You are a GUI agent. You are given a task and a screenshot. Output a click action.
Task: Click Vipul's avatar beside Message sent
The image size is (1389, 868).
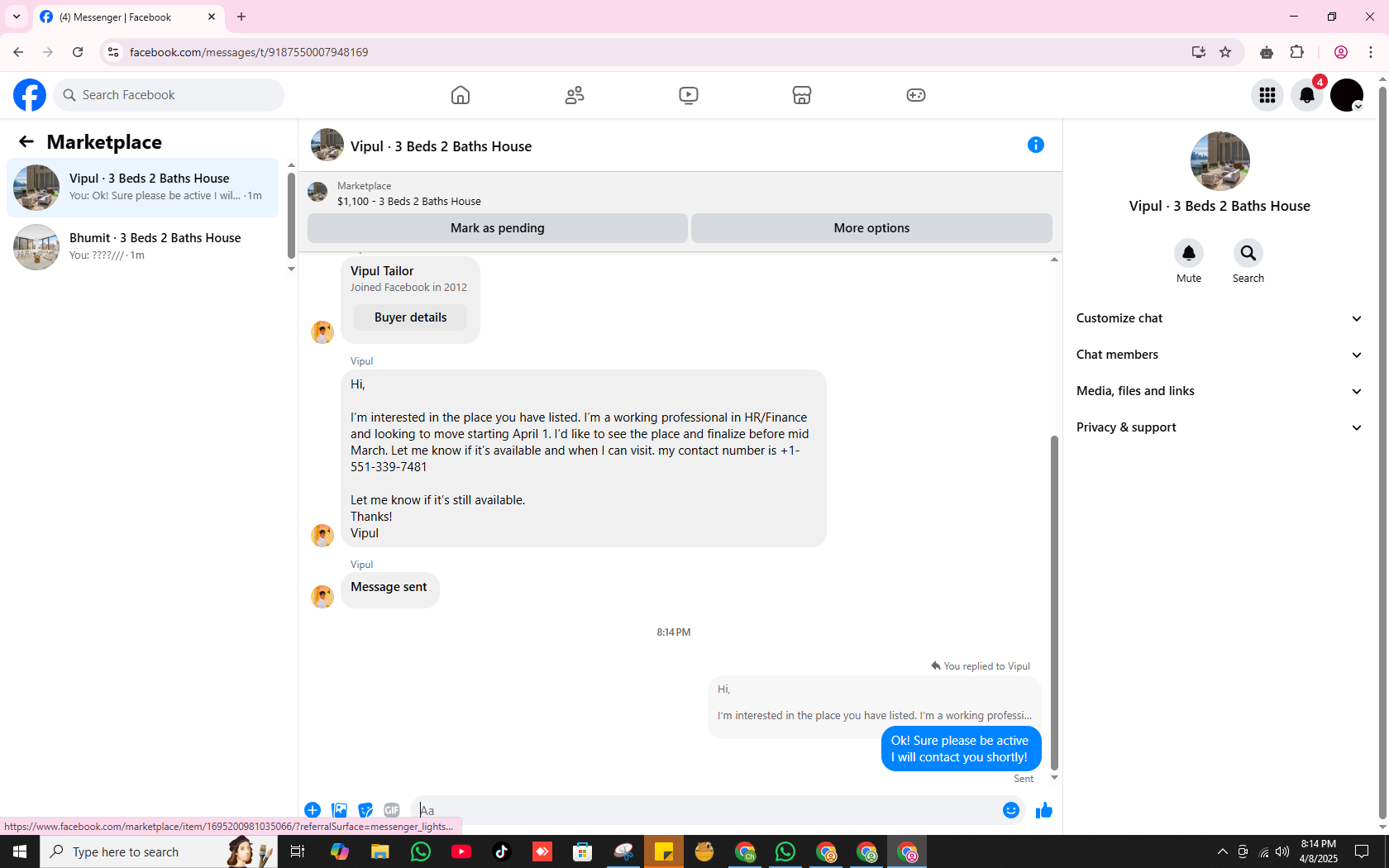point(322,596)
